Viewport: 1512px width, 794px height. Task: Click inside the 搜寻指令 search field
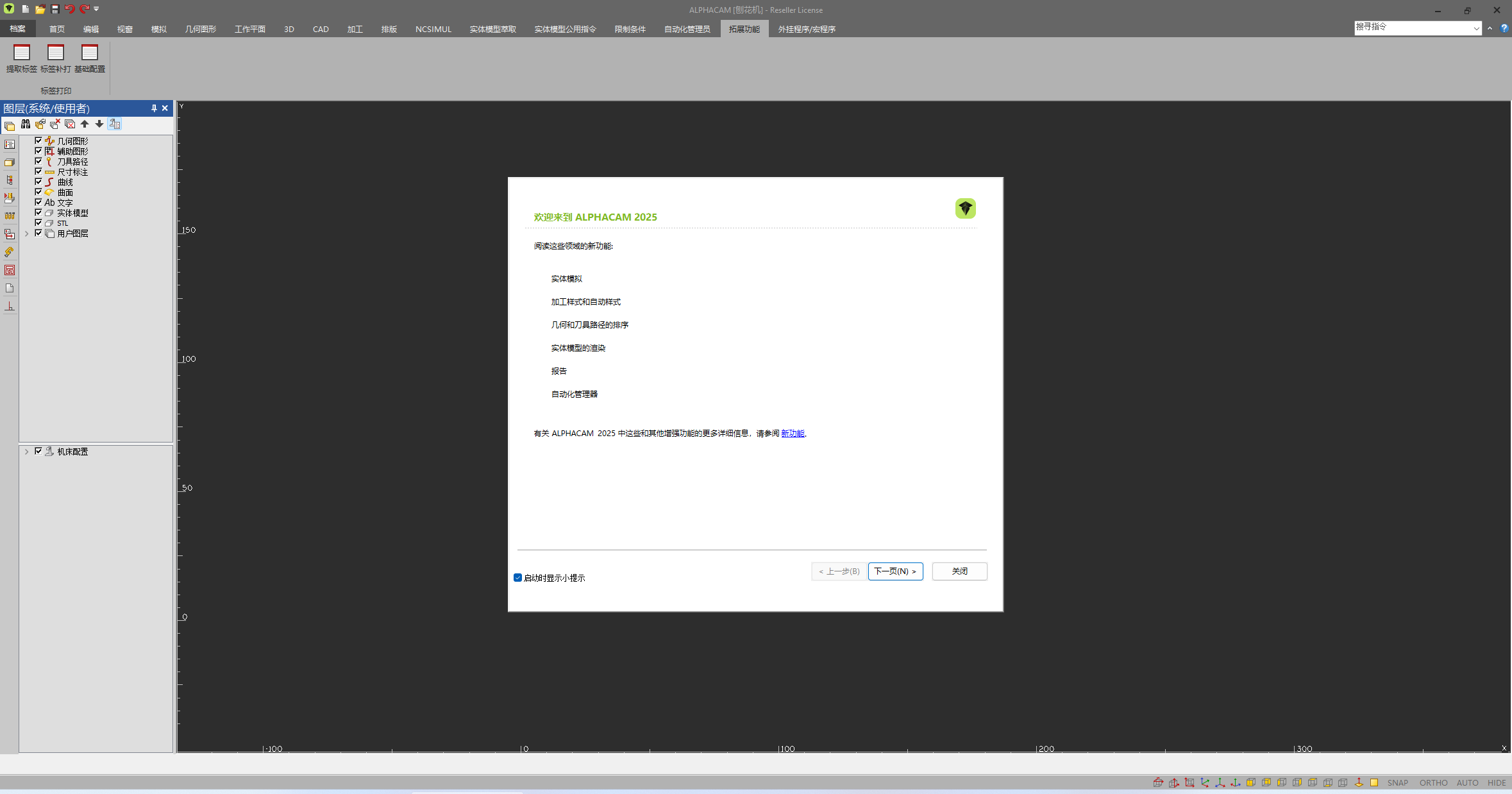[1411, 28]
